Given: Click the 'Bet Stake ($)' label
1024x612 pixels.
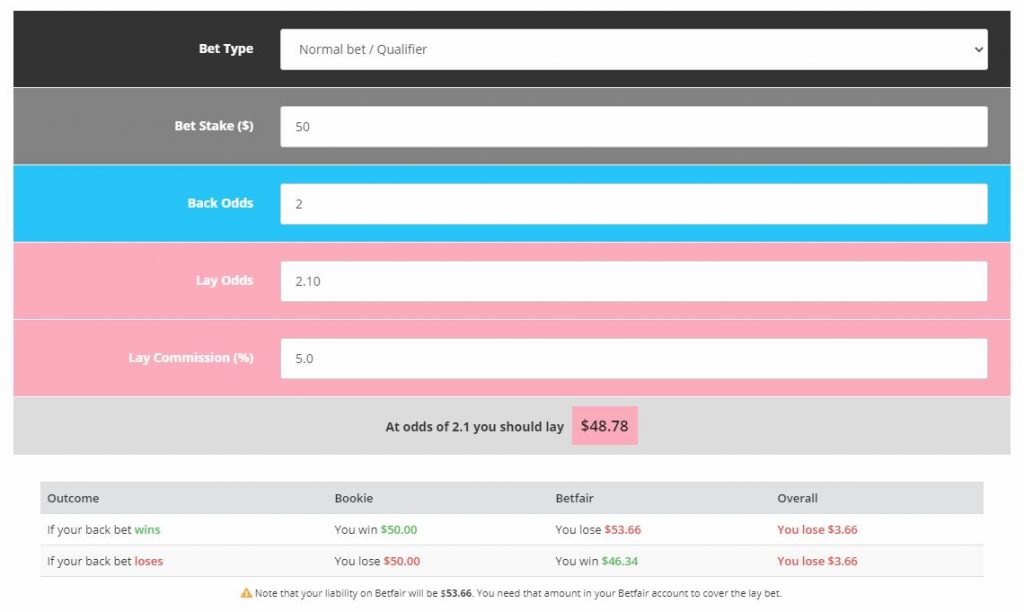Looking at the screenshot, I should click(x=214, y=125).
